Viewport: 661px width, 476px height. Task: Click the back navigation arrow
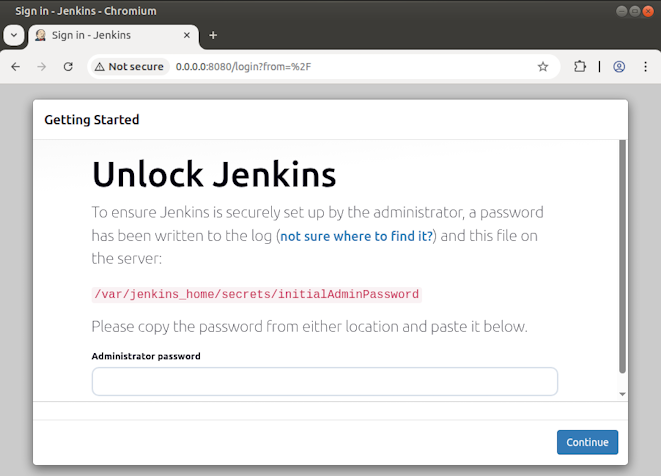coord(15,67)
